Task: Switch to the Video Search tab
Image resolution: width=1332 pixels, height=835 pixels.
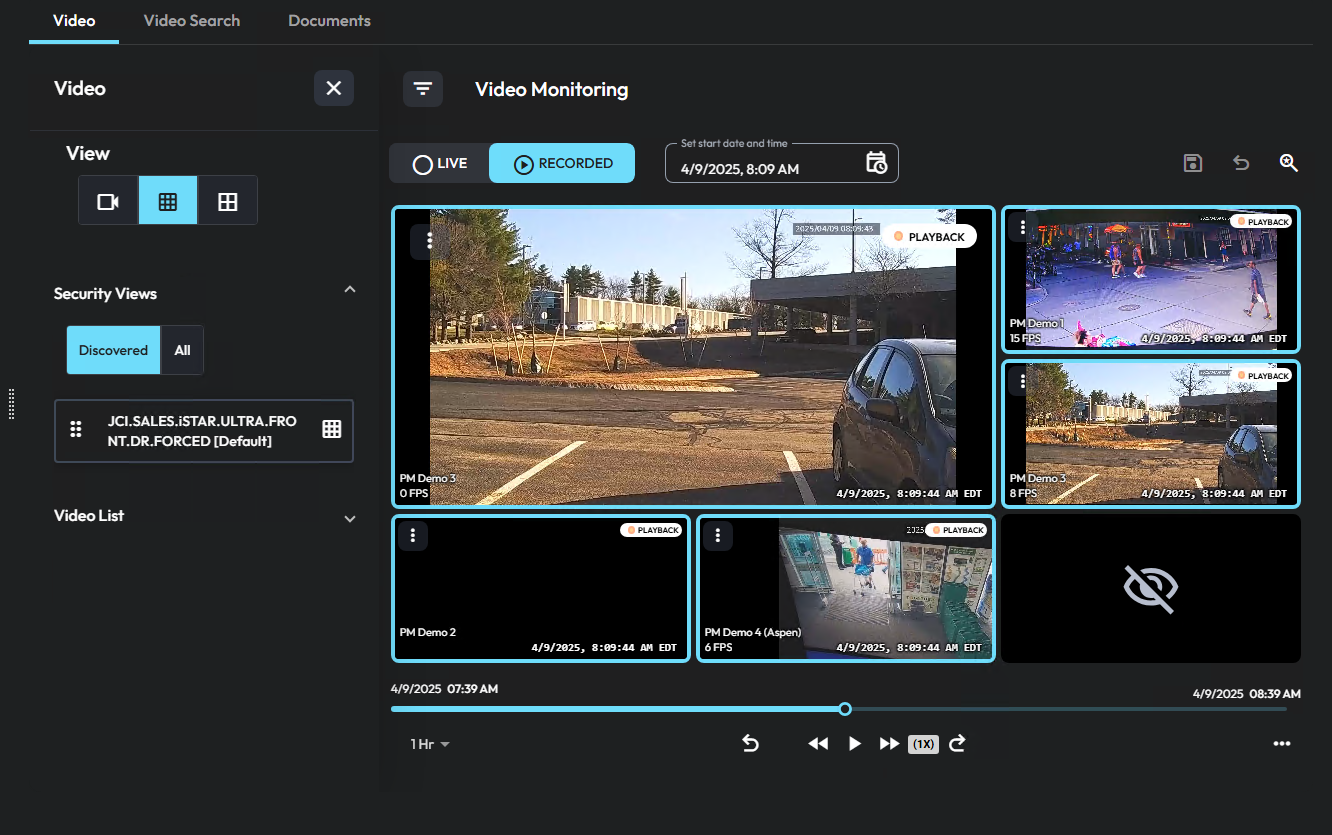Action: pyautogui.click(x=191, y=20)
